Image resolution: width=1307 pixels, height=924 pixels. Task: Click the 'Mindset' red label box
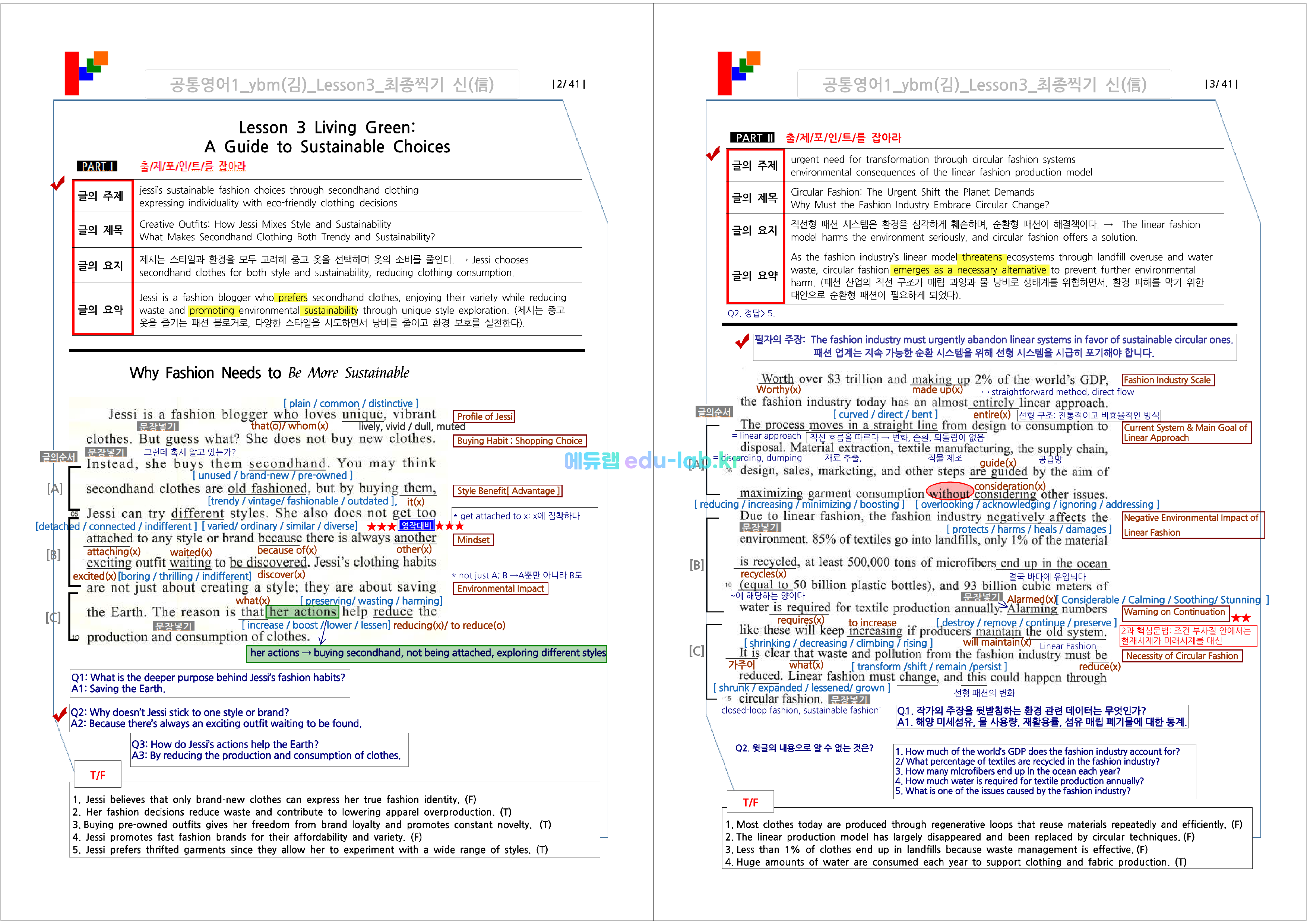pyautogui.click(x=474, y=540)
